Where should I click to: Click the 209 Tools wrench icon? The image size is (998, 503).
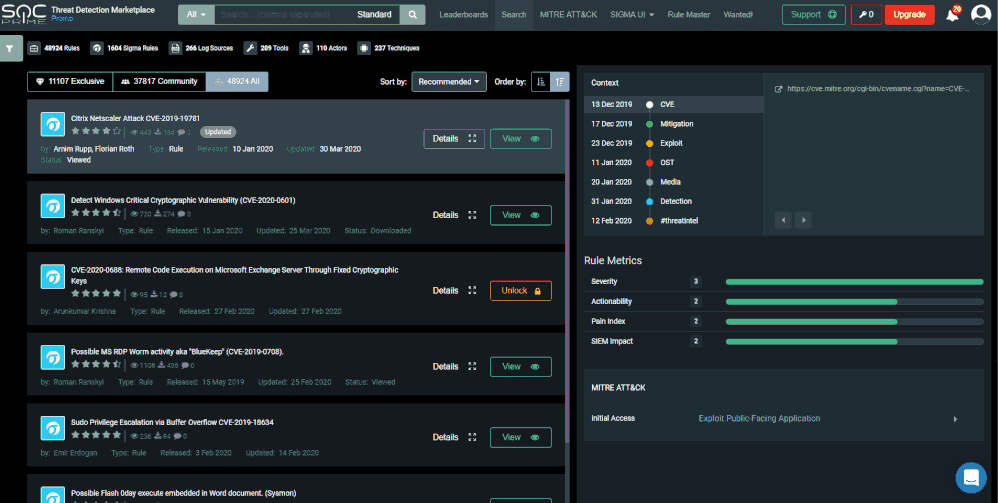pos(250,48)
